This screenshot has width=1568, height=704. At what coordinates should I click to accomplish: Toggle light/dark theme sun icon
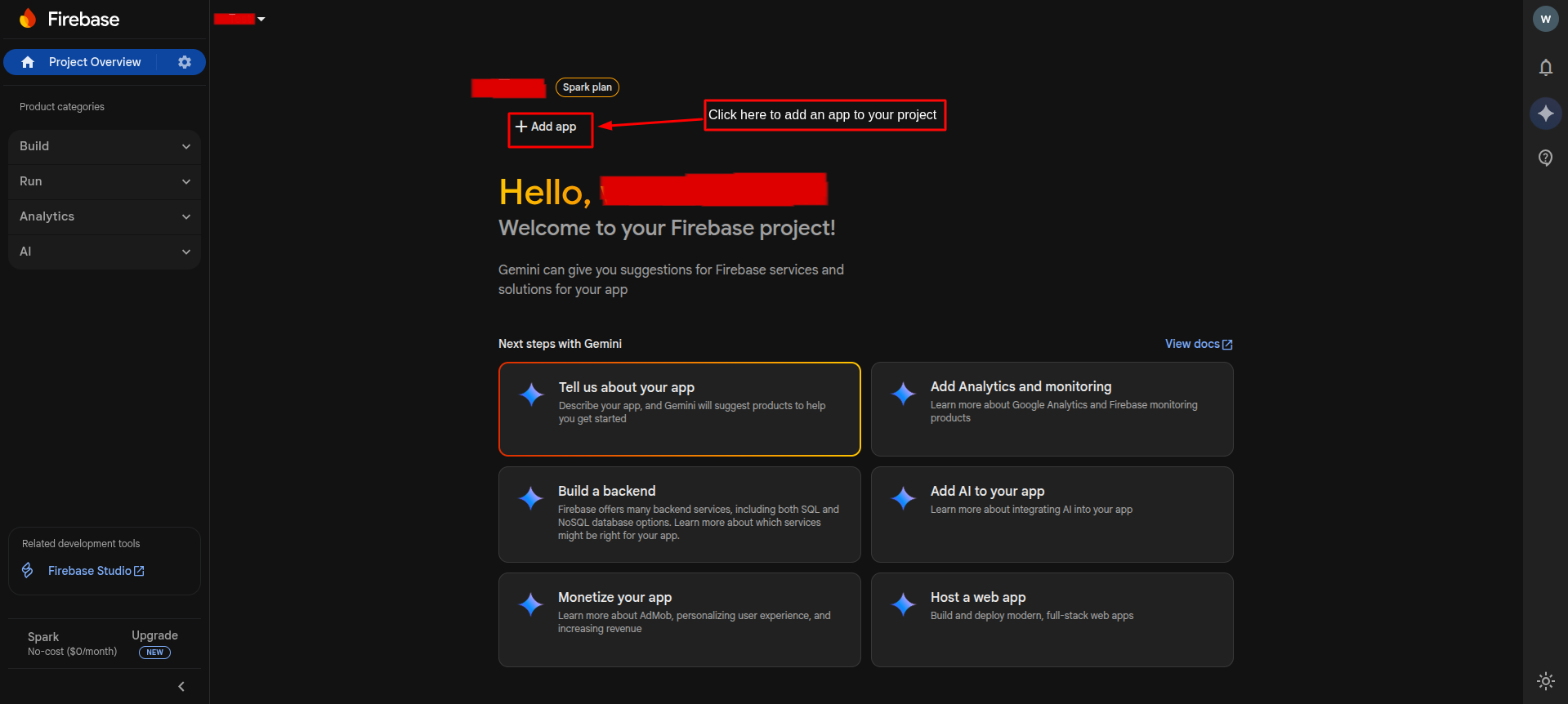pos(1545,680)
